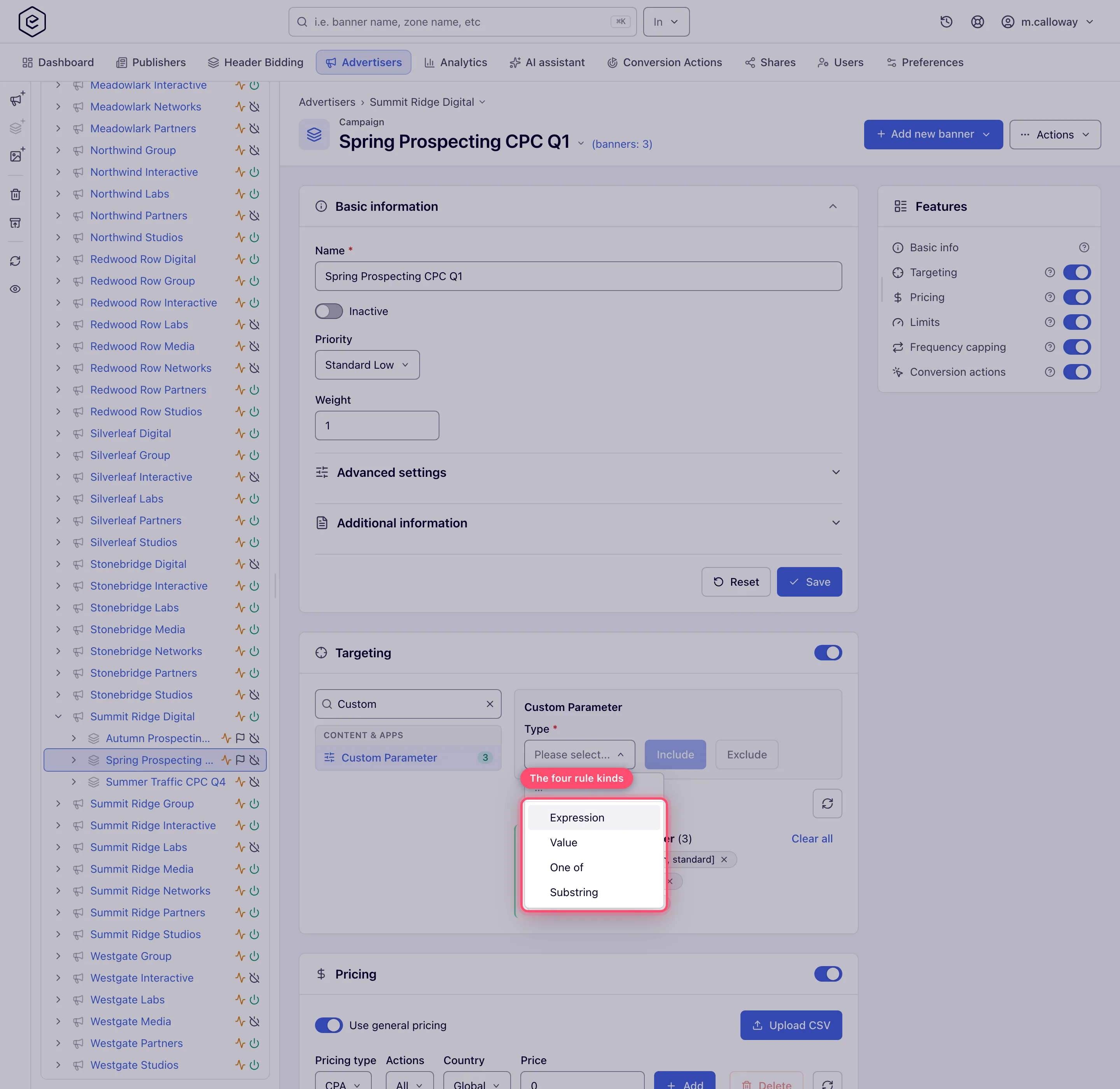Collapse Summit Ridge Digital tree node
The width and height of the screenshot is (1120, 1089).
(x=58, y=717)
